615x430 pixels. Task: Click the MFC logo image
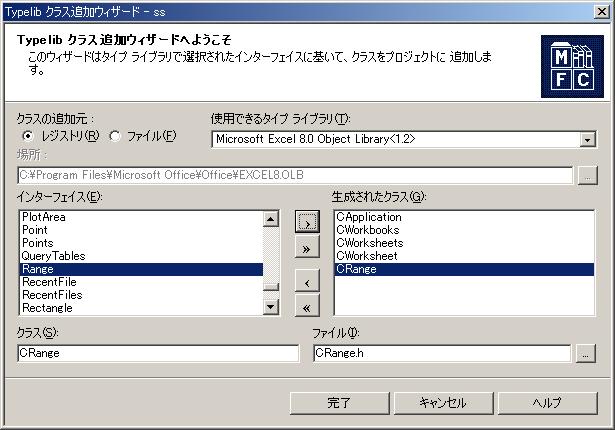click(x=572, y=67)
